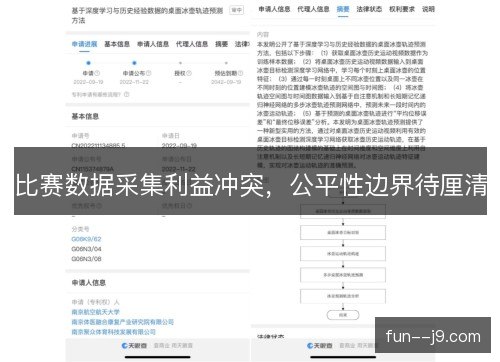Click the 申请 progress dot
The width and height of the screenshot is (500, 362).
tap(88, 63)
